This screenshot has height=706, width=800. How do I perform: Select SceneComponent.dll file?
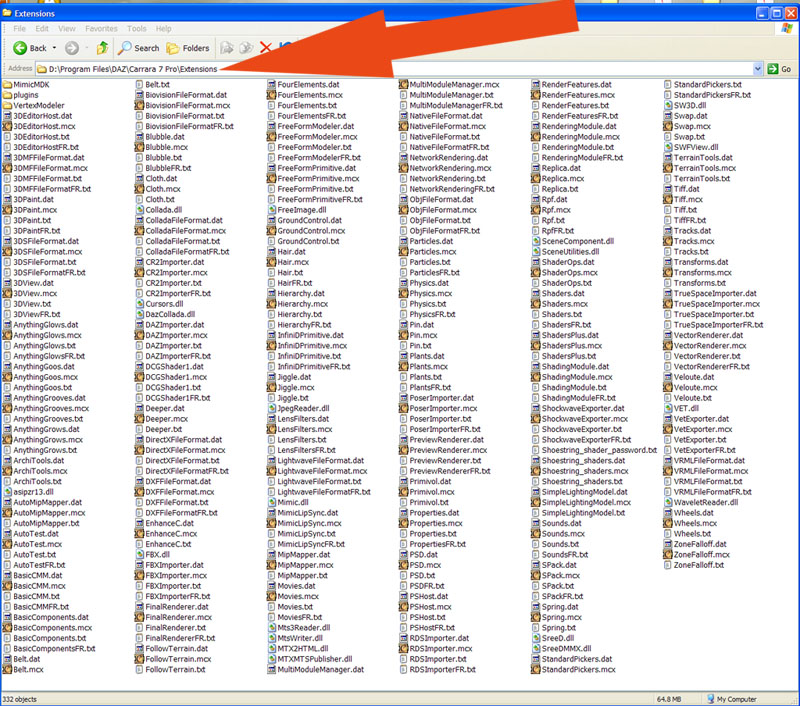pyautogui.click(x=572, y=241)
